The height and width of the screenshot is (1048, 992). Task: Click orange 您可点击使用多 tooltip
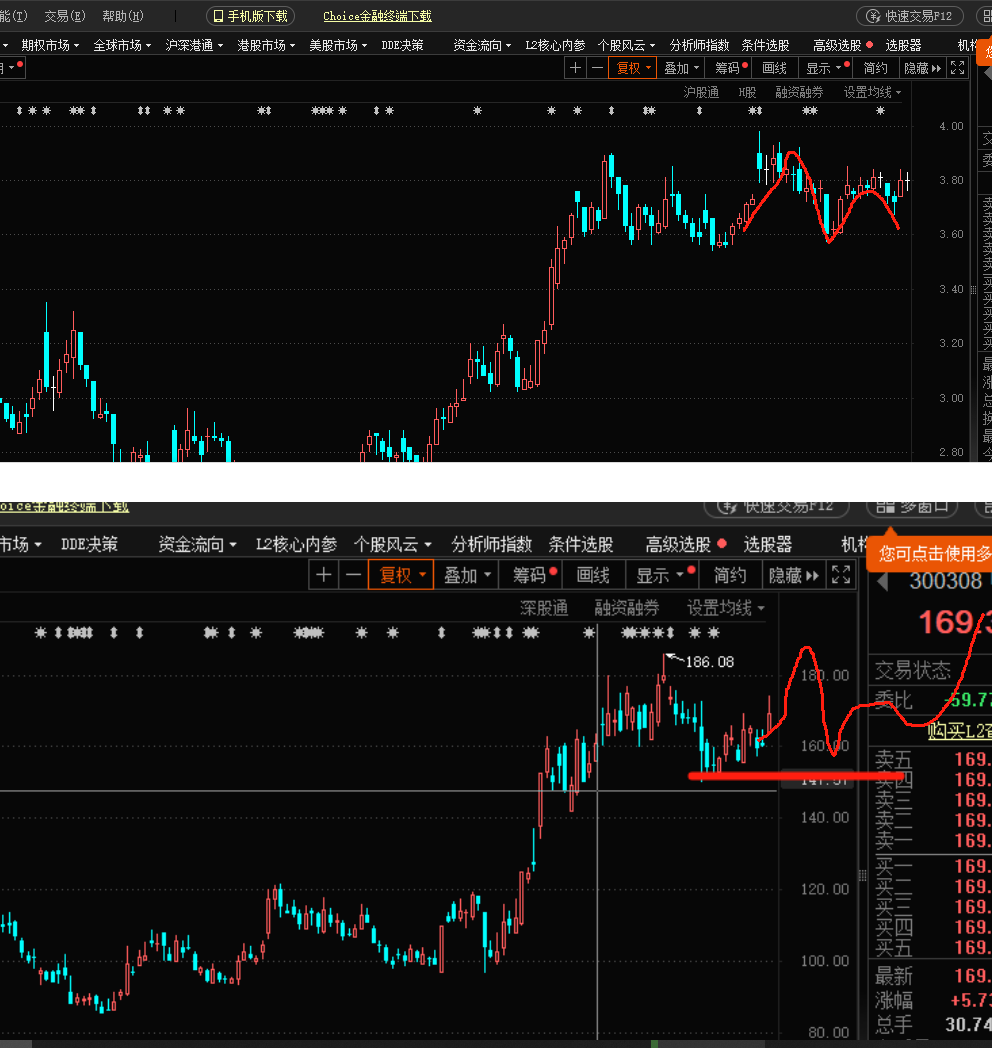[x=929, y=553]
